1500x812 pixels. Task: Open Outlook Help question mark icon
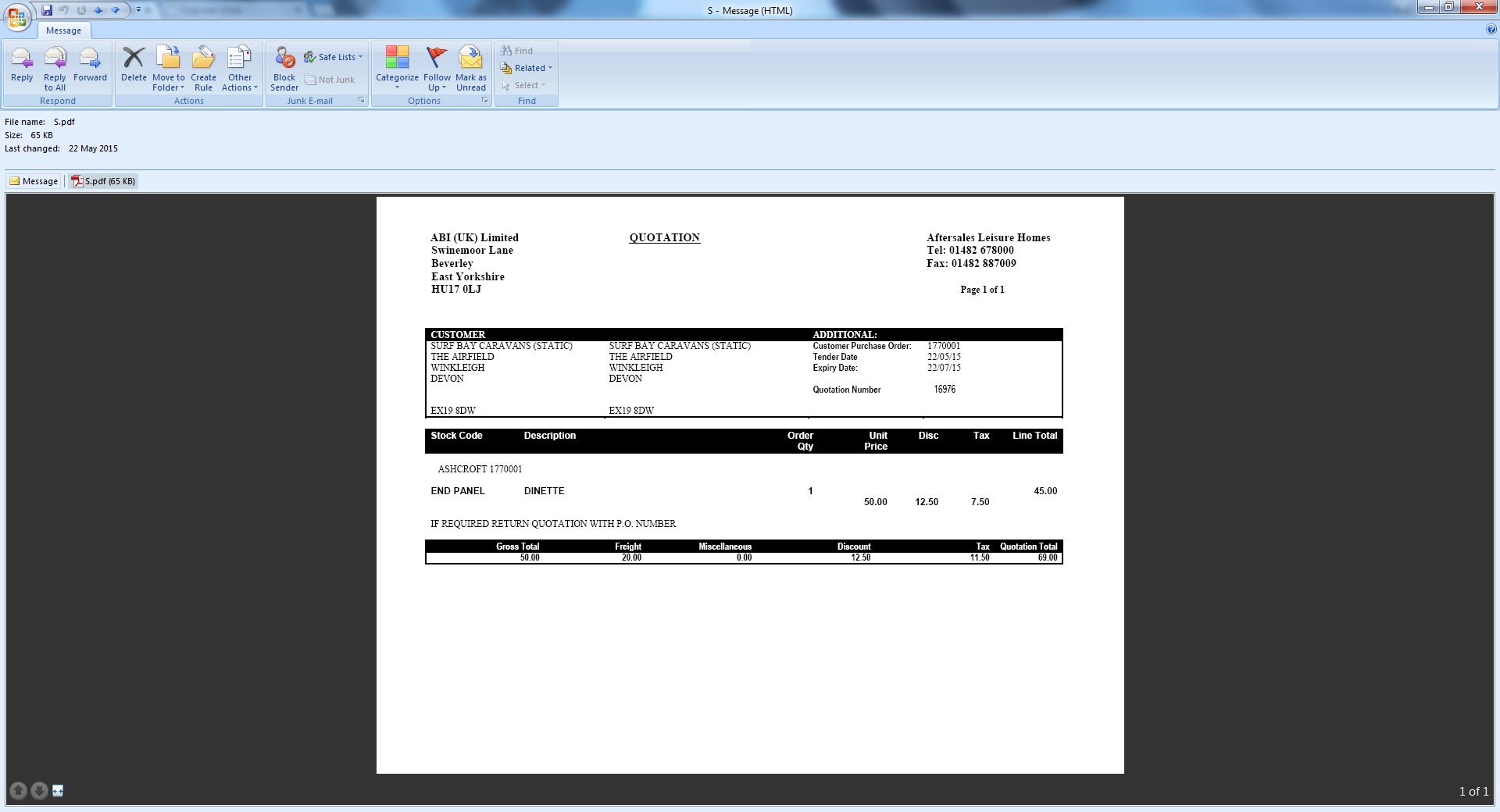pos(1491,30)
